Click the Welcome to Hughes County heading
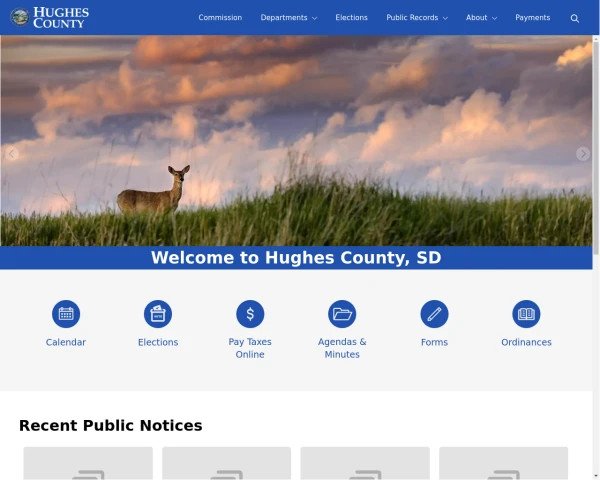Image resolution: width=600 pixels, height=480 pixels. click(296, 258)
